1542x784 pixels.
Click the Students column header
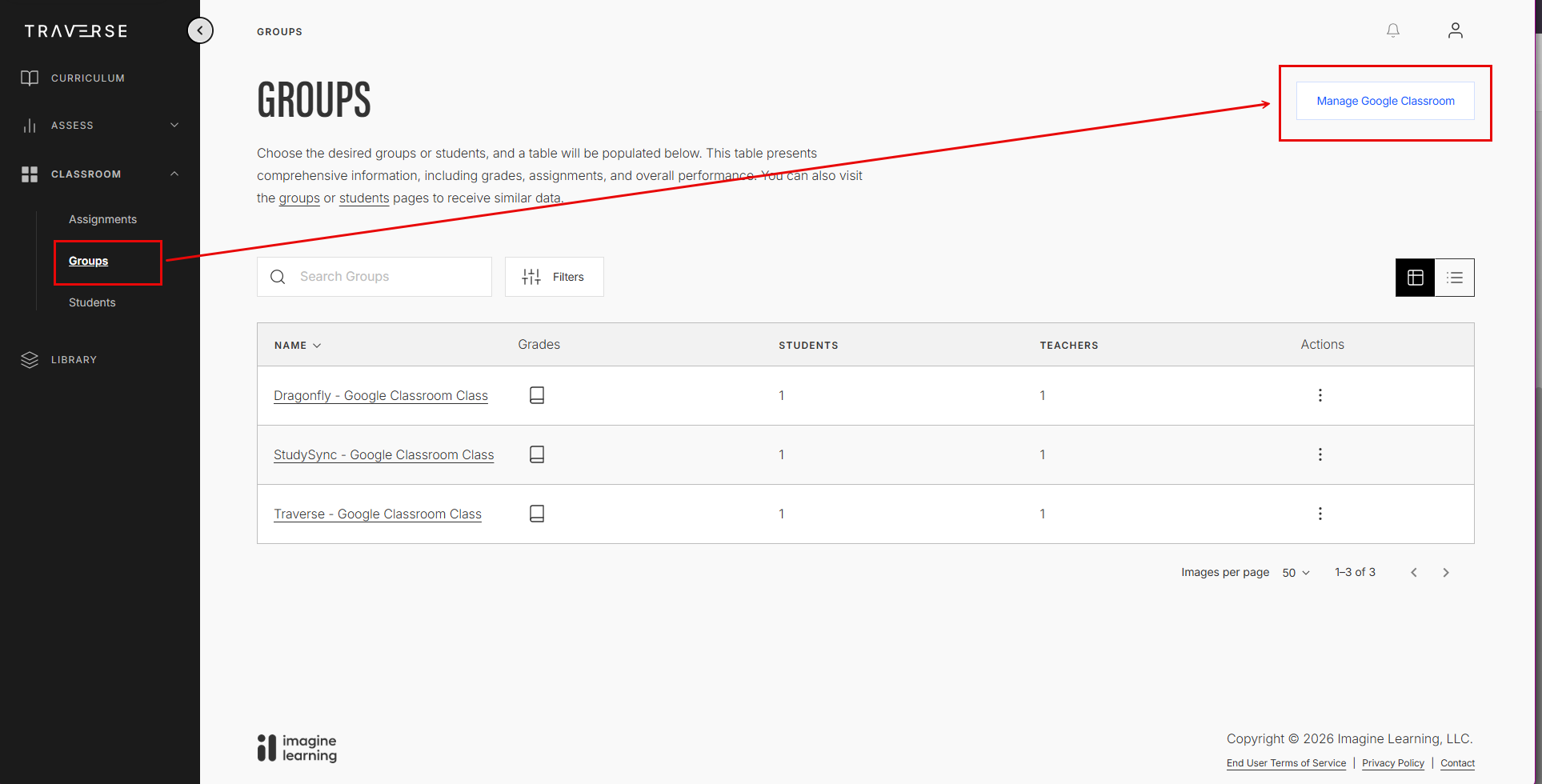tap(808, 346)
